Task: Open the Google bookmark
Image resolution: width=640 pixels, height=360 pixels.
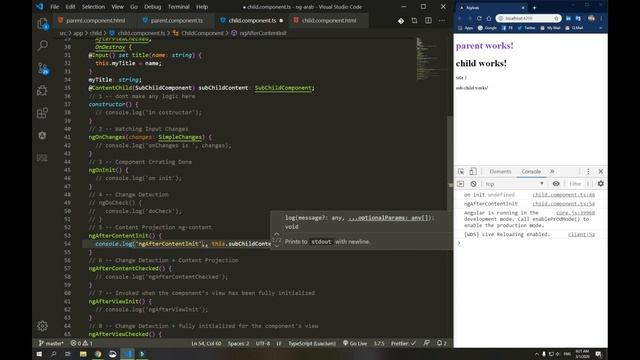Action: click(x=487, y=28)
